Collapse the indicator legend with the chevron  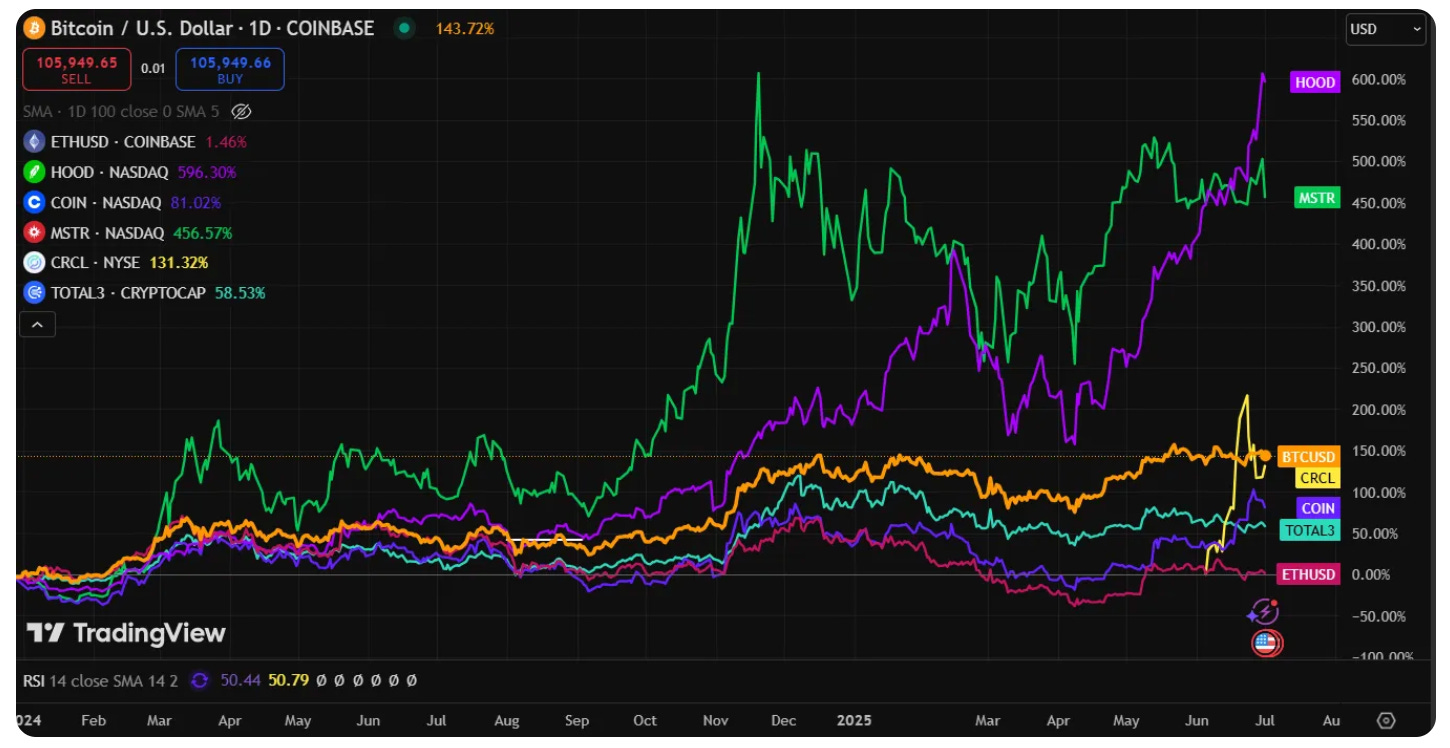39,324
